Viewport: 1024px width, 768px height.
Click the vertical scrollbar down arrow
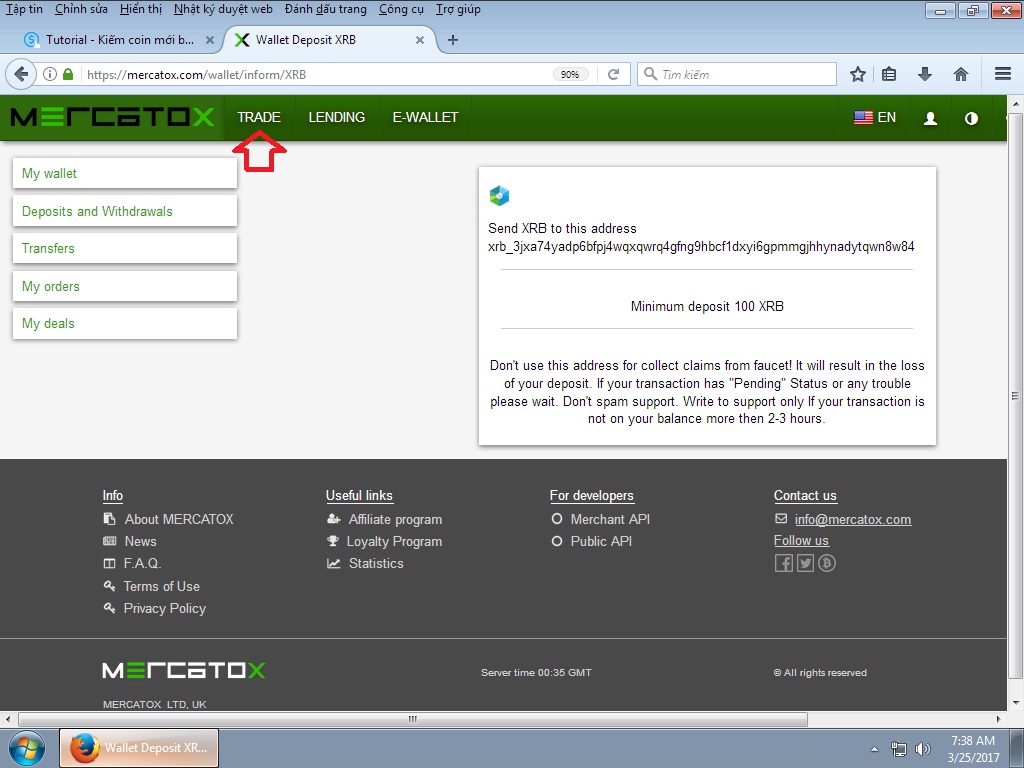pyautogui.click(x=1016, y=703)
